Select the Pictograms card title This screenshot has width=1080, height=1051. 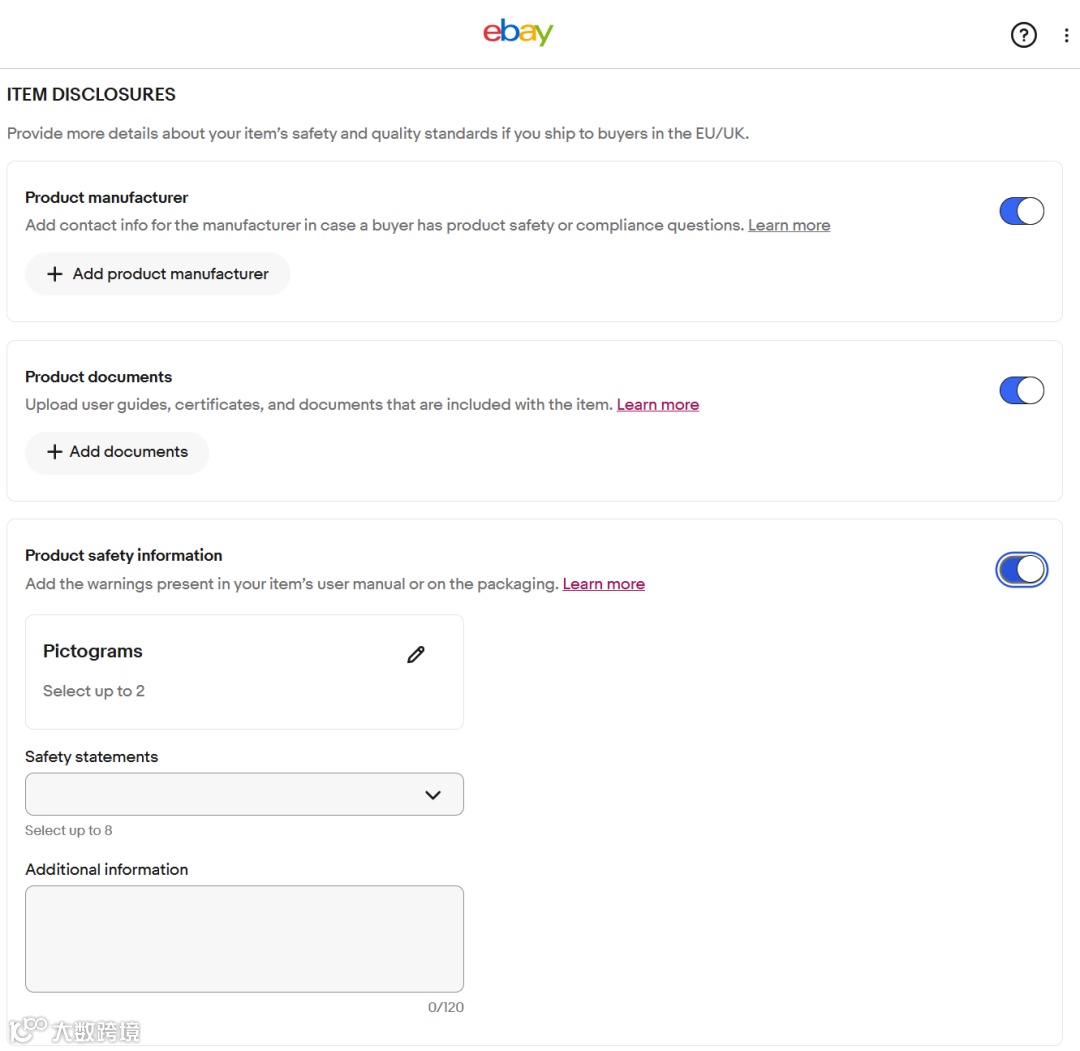tap(93, 651)
